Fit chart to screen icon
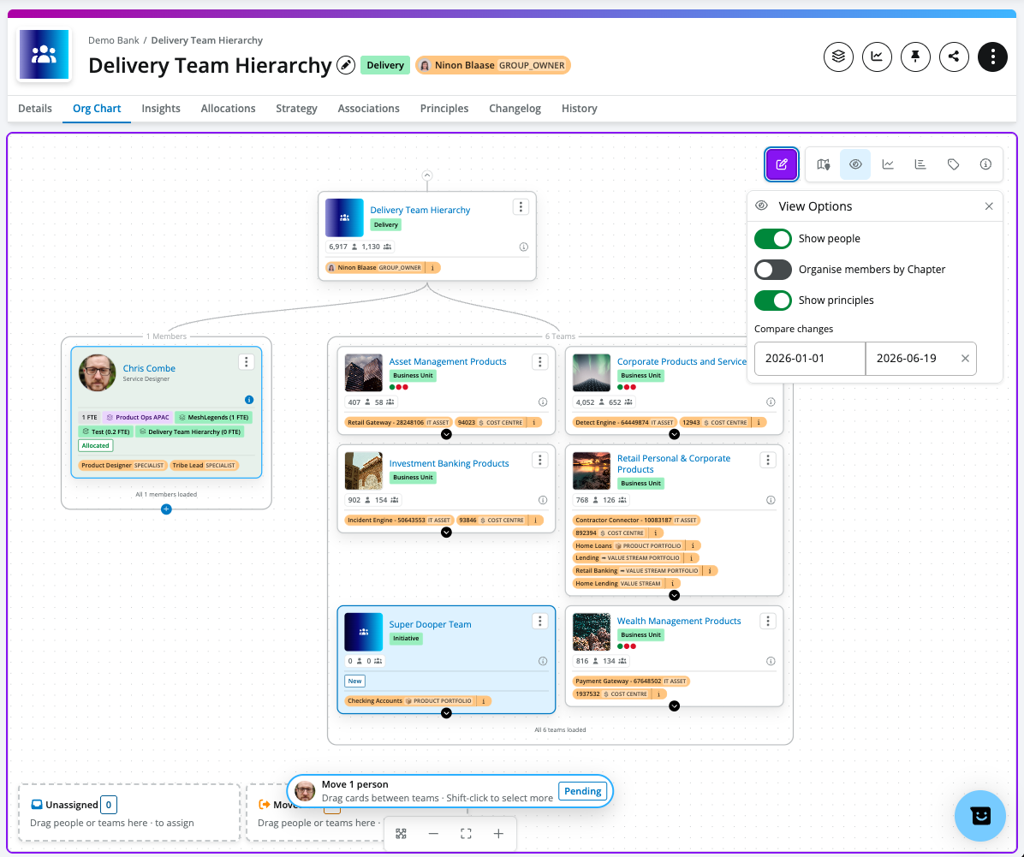 pyautogui.click(x=466, y=833)
